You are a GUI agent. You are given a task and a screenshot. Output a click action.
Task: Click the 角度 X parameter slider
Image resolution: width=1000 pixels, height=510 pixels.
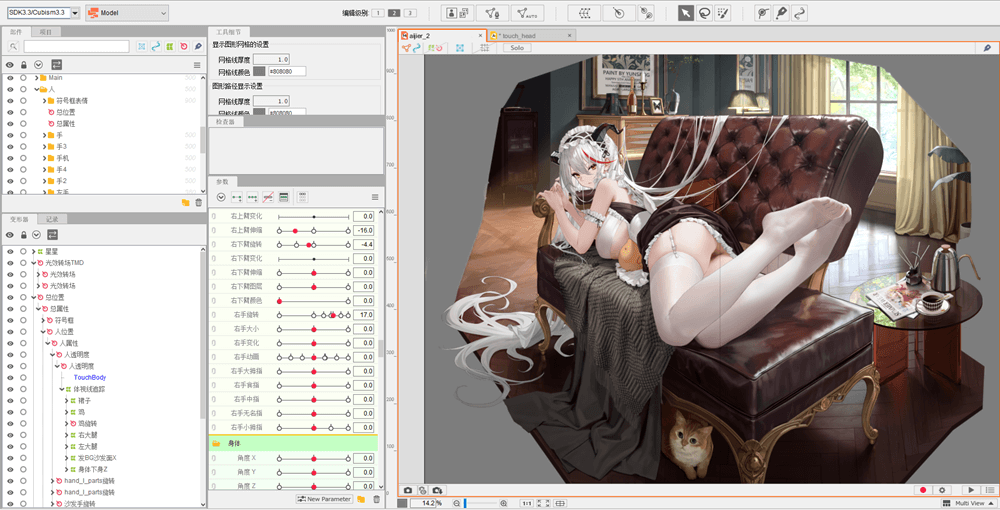pyautogui.click(x=313, y=458)
